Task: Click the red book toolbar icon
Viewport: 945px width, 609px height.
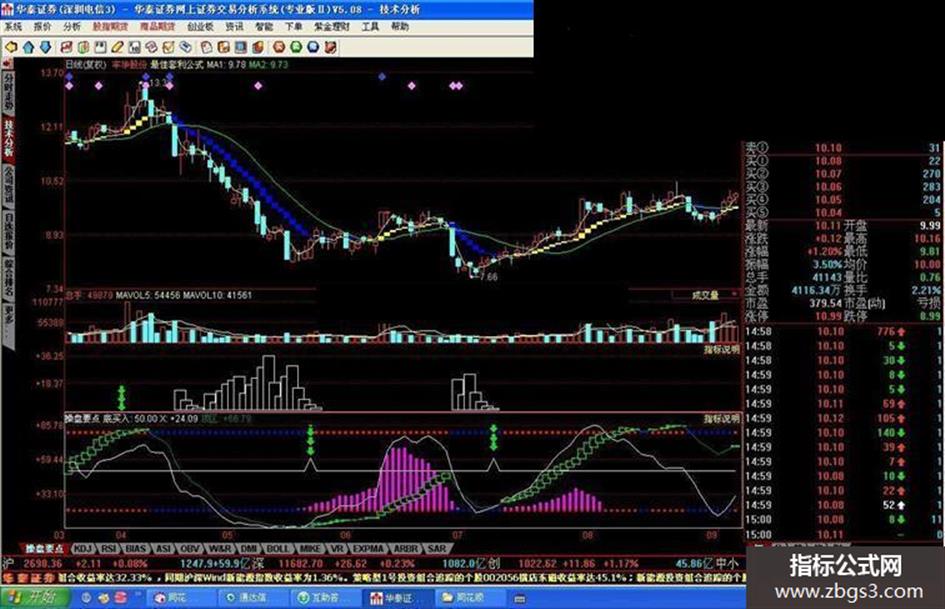Action: point(258,47)
